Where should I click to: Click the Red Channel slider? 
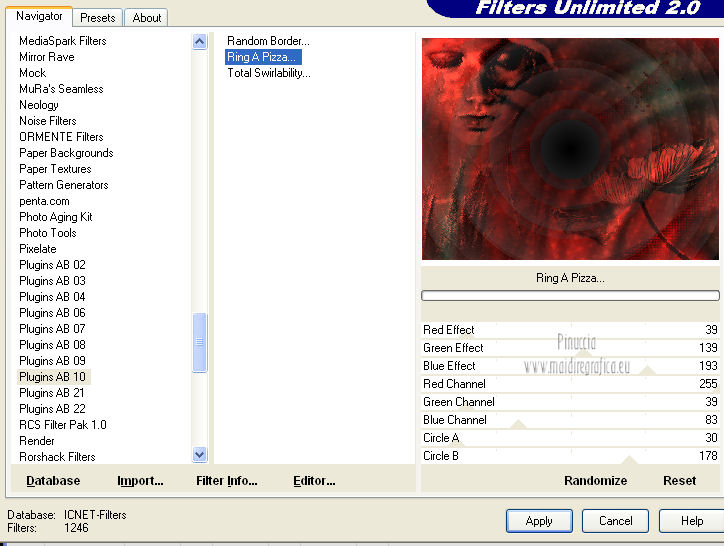pyautogui.click(x=570, y=384)
